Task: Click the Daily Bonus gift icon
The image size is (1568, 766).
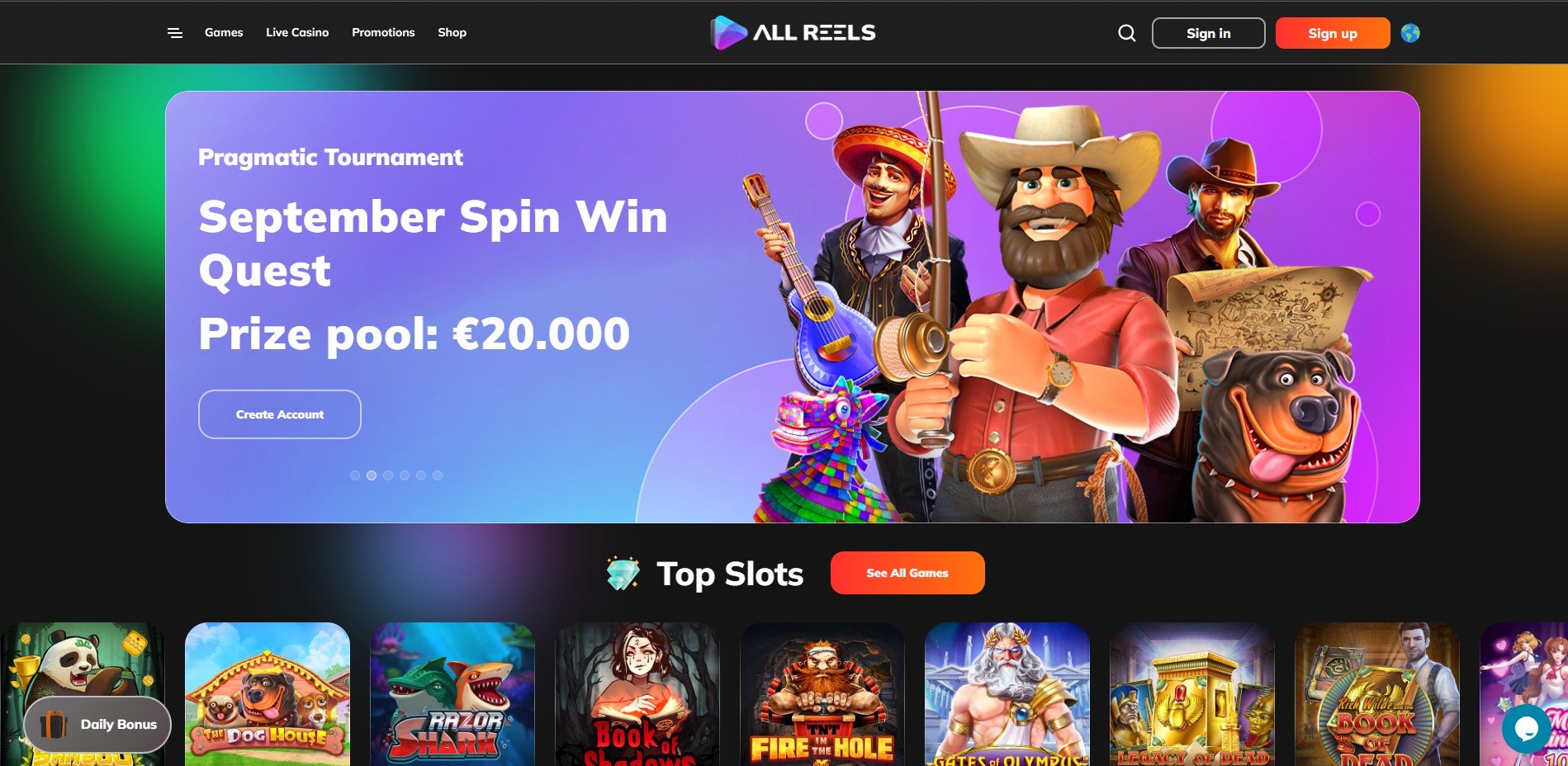Action: [53, 725]
